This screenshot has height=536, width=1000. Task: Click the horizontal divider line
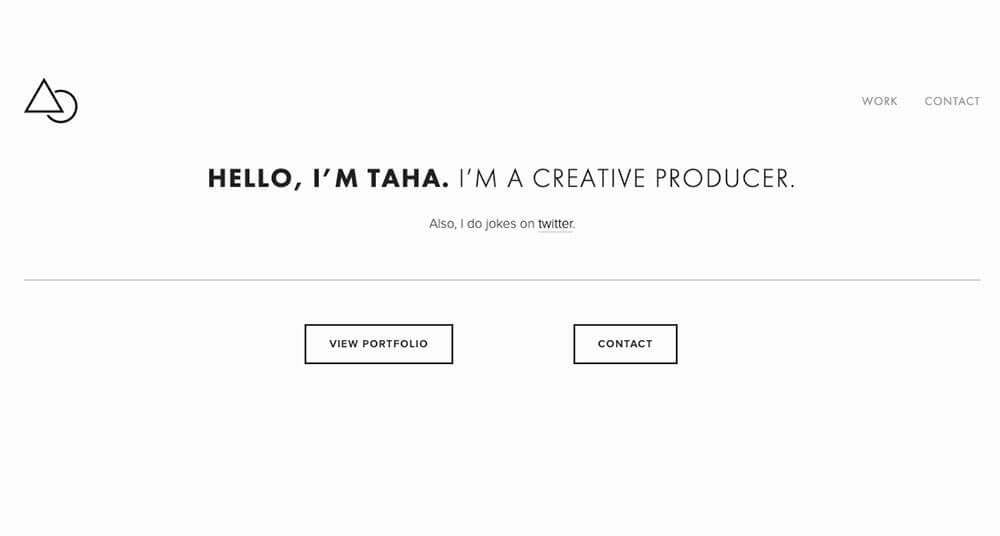coord(502,279)
